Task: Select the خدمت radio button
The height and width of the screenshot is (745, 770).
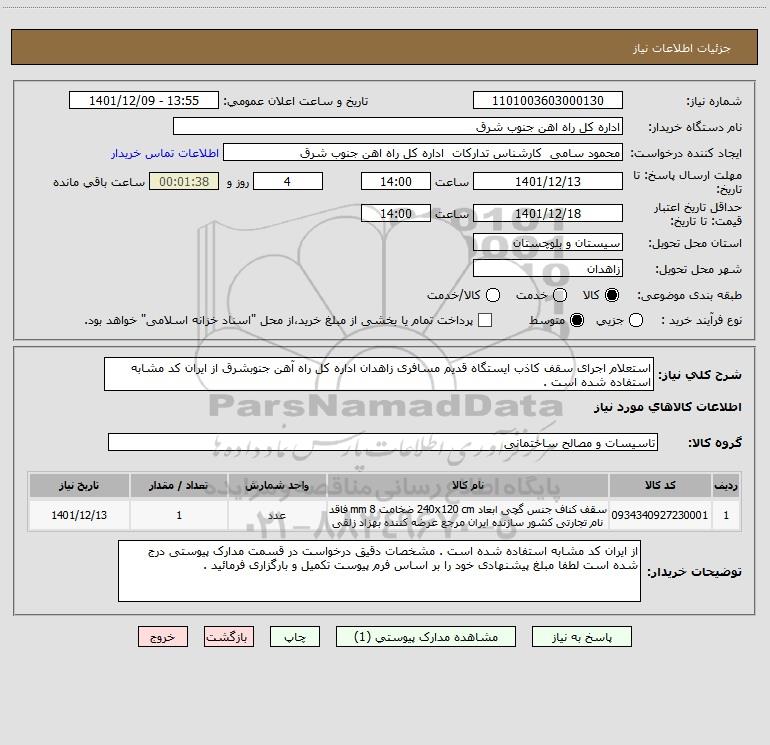Action: pyautogui.click(x=560, y=295)
